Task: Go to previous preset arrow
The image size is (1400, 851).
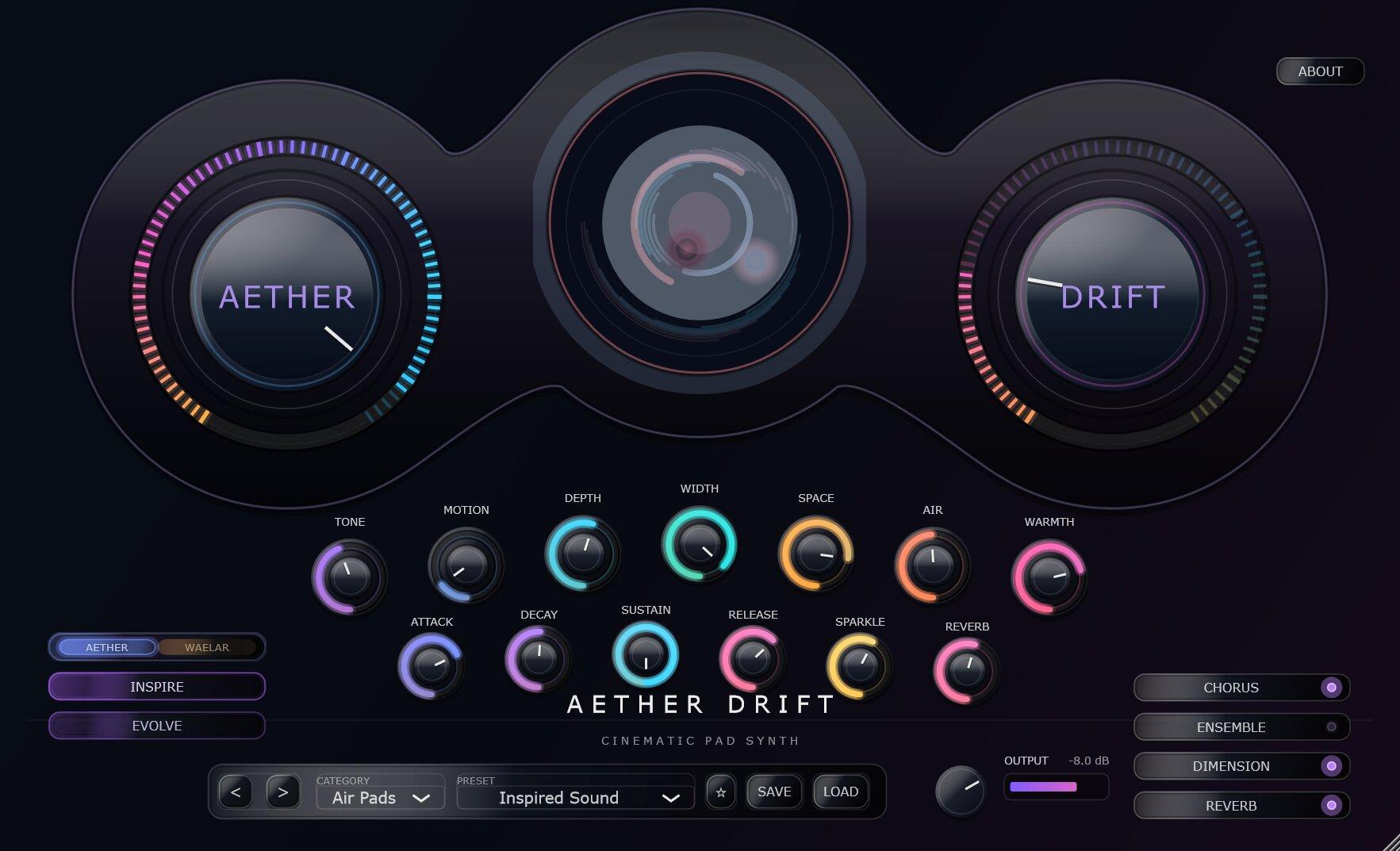Action: [236, 792]
